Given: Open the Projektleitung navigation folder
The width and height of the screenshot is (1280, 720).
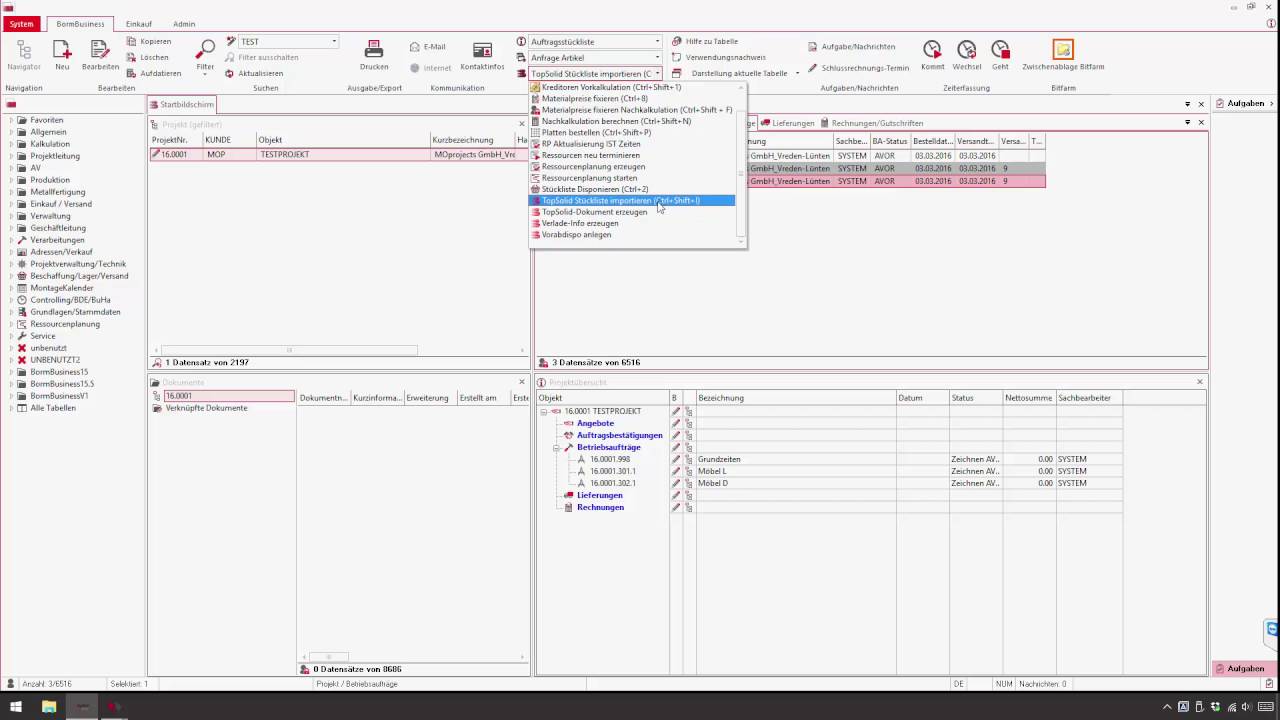Looking at the screenshot, I should [55, 156].
